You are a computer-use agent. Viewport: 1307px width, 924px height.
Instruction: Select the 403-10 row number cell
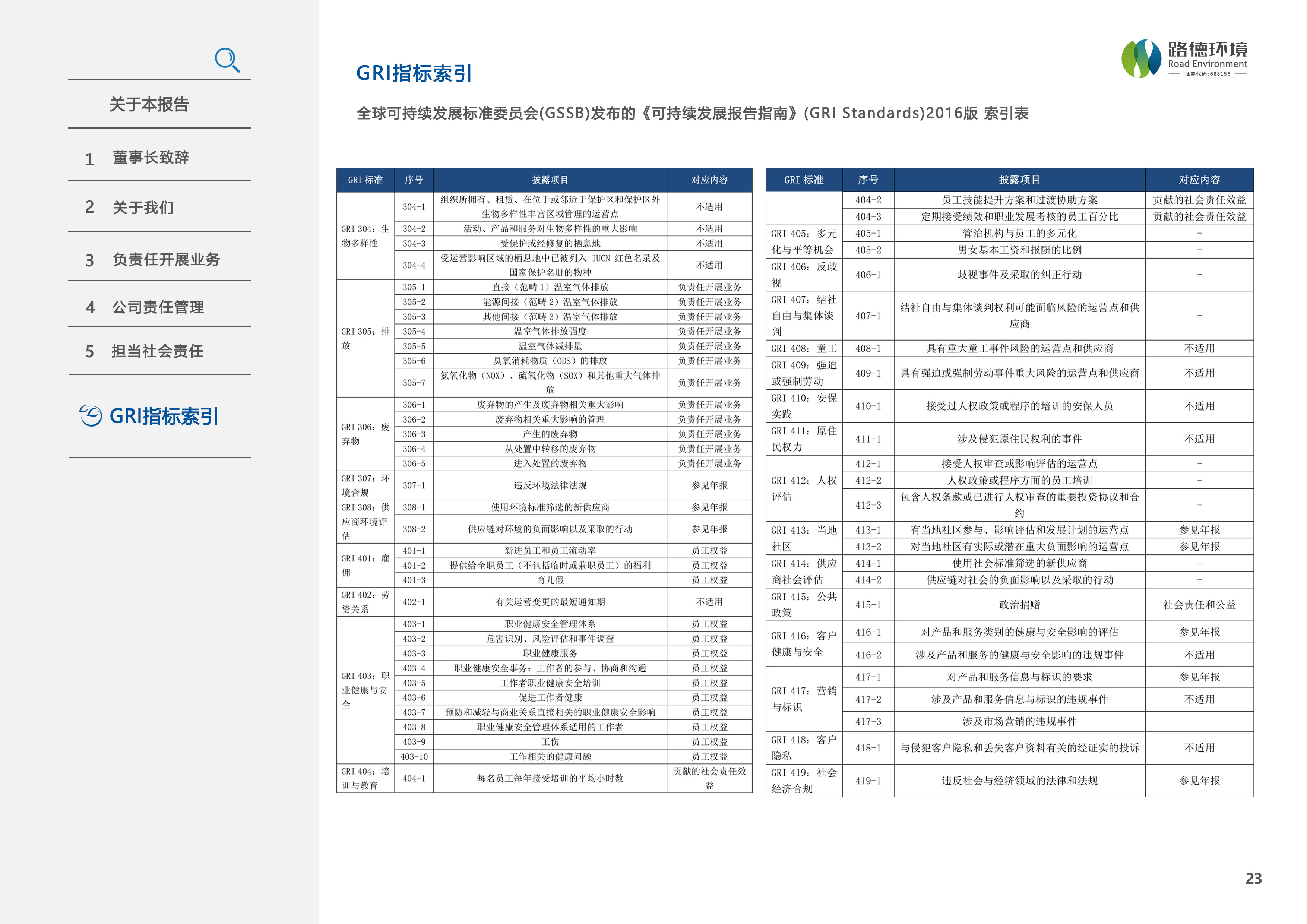[x=414, y=757]
